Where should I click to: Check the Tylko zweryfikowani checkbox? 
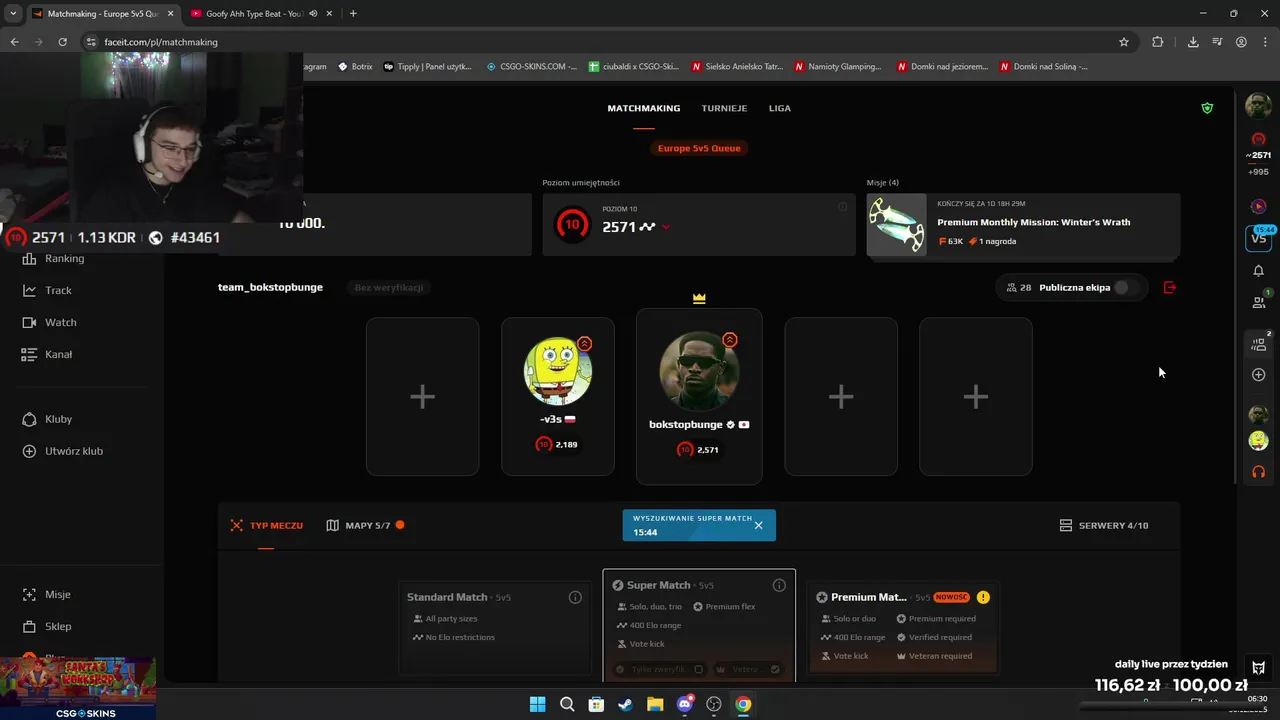pyautogui.click(x=699, y=669)
